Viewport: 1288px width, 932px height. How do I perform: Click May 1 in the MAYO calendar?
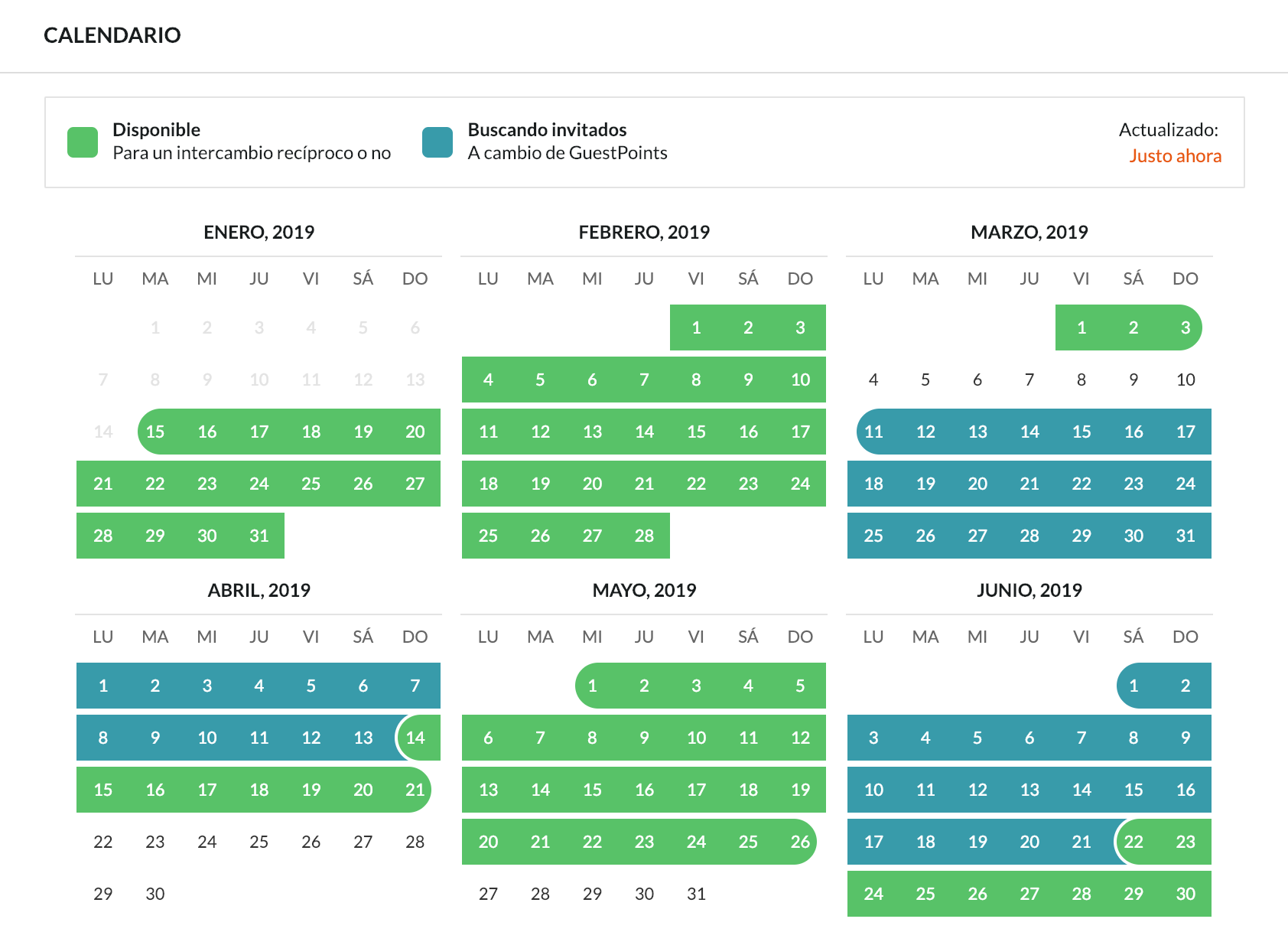(592, 686)
